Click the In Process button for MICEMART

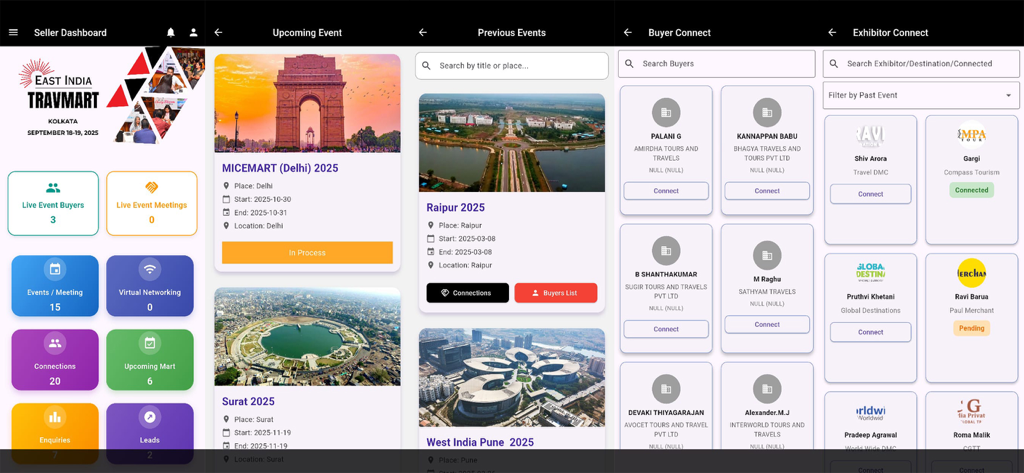307,253
